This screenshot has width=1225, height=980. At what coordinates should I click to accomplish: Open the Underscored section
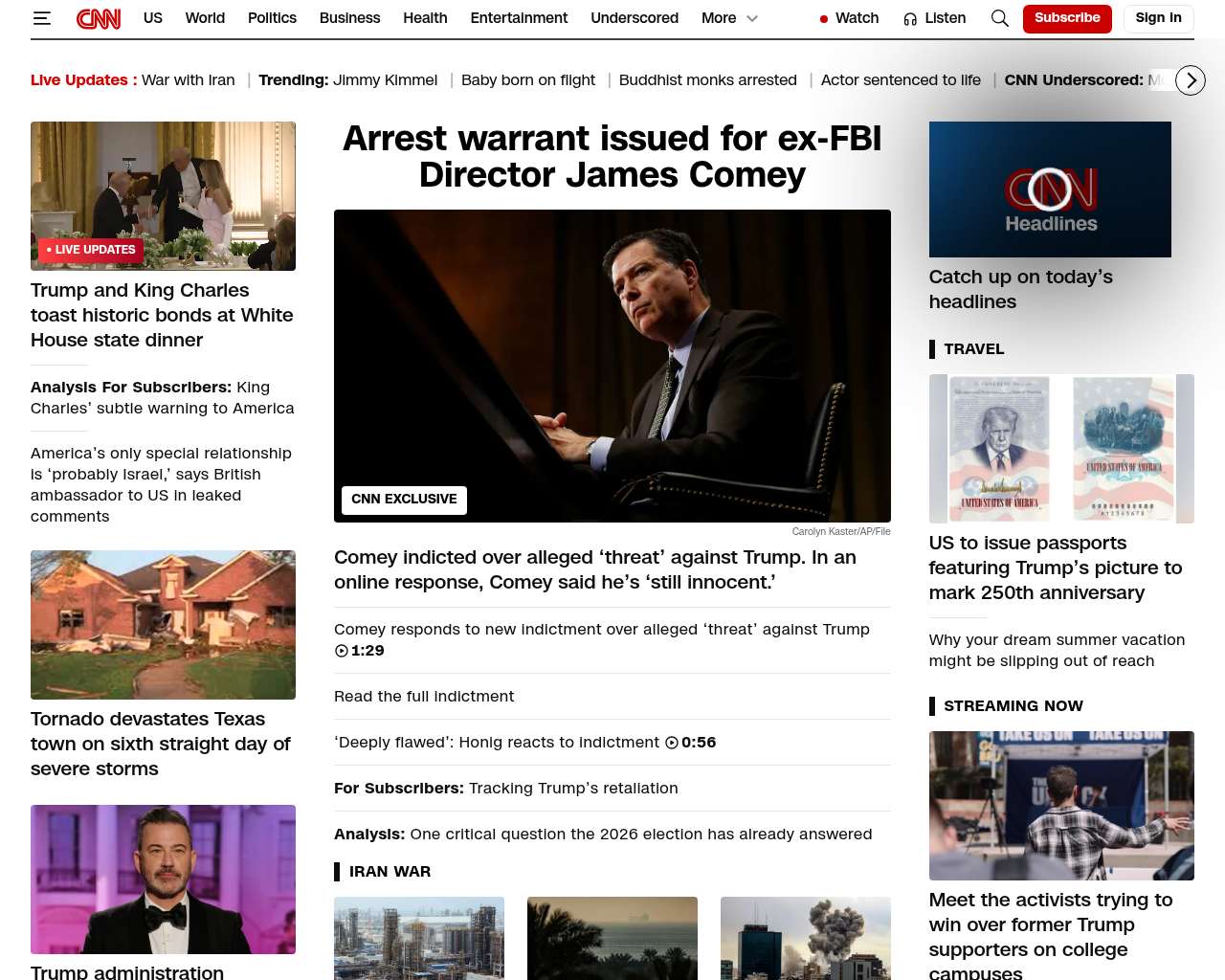(x=635, y=18)
